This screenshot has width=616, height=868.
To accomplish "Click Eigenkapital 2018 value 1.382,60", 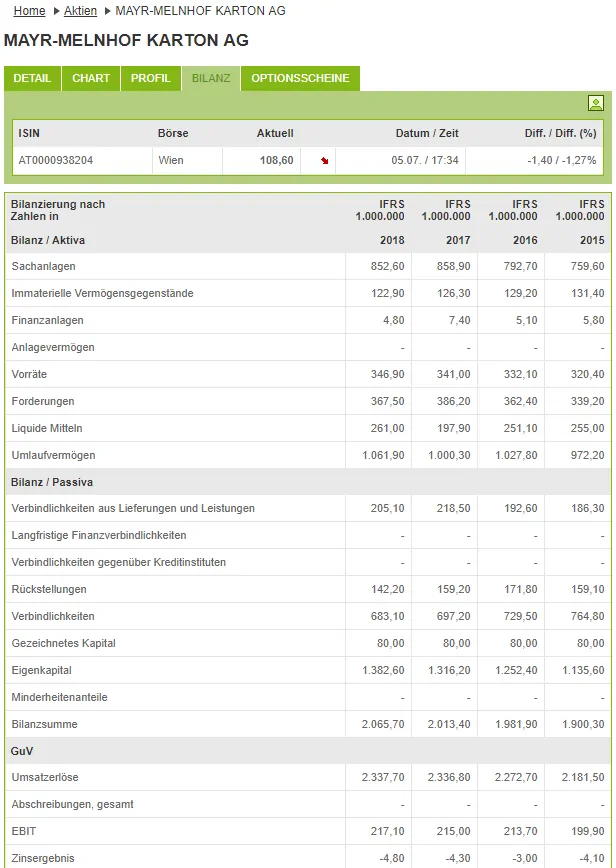I will (384, 670).
